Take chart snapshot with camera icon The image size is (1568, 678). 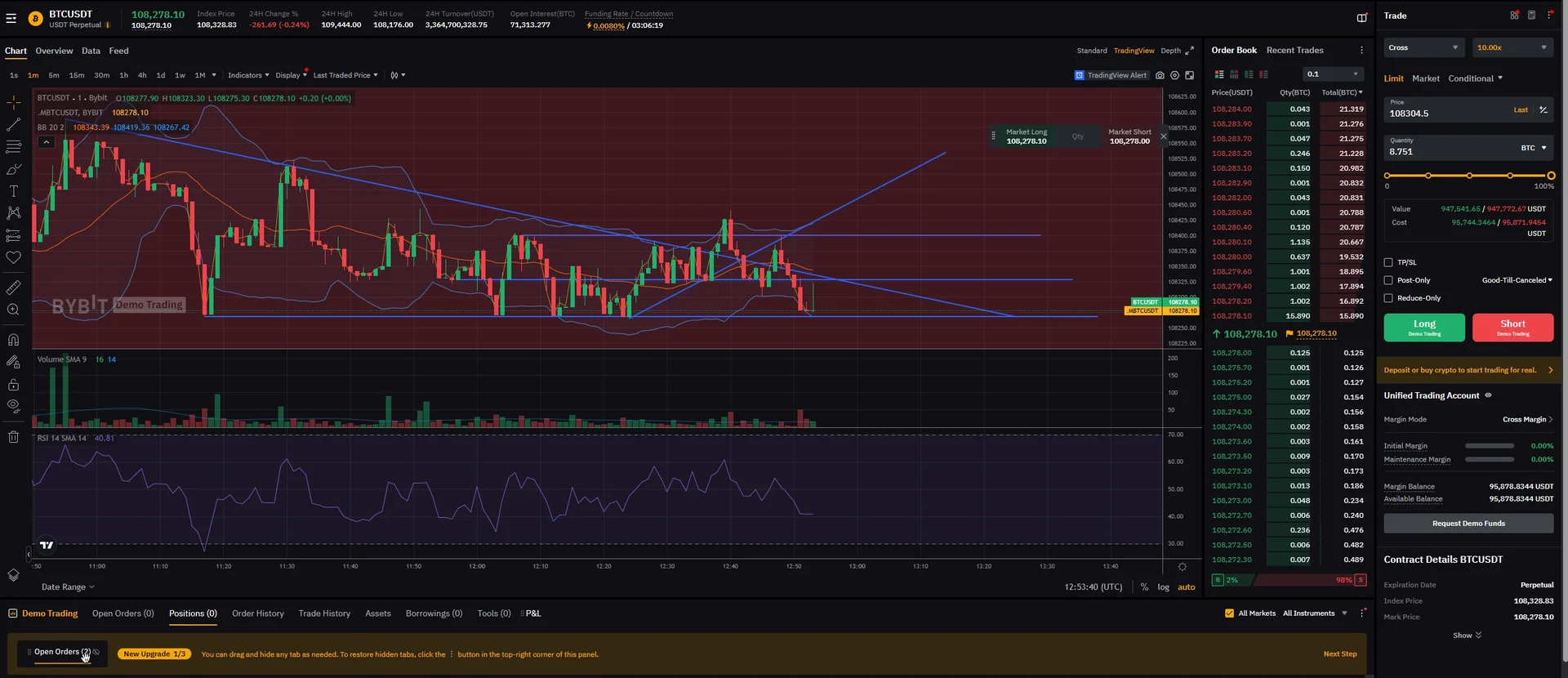[x=1160, y=75]
